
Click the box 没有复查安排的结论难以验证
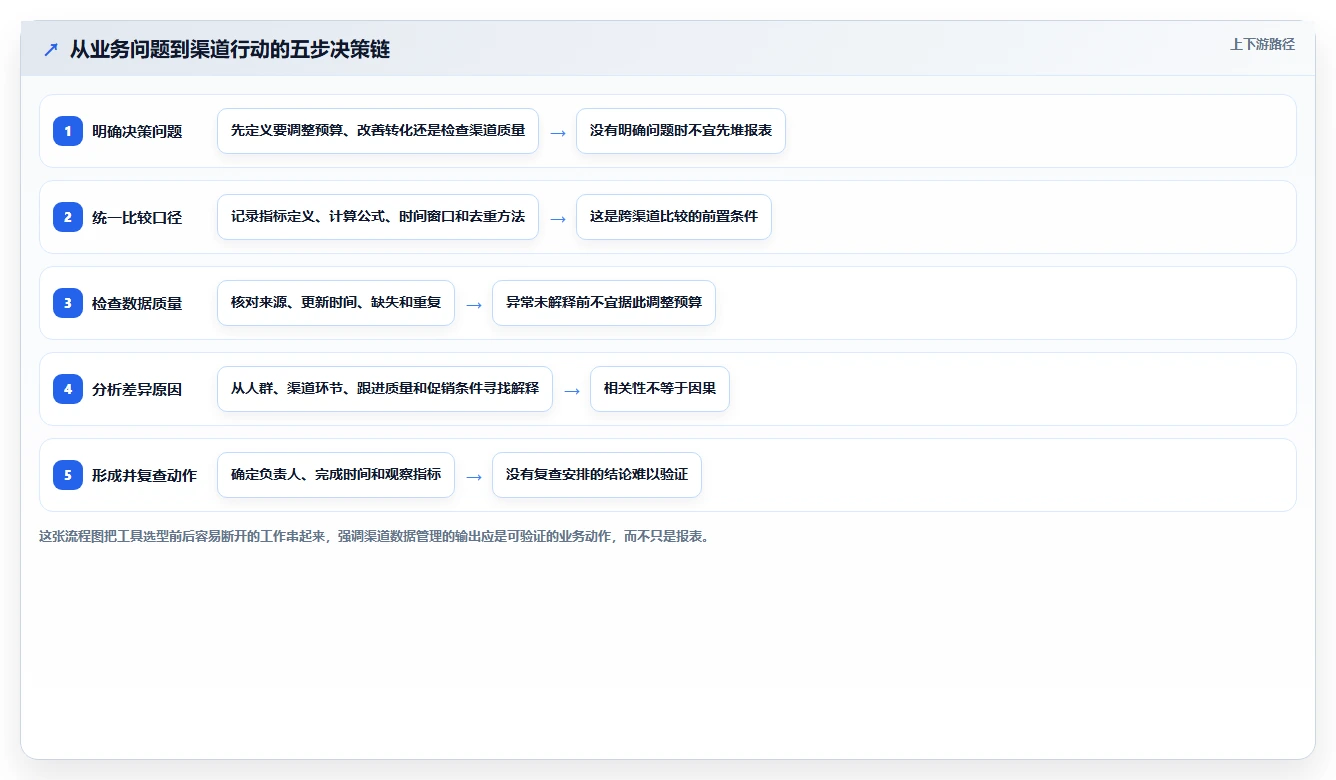[597, 475]
